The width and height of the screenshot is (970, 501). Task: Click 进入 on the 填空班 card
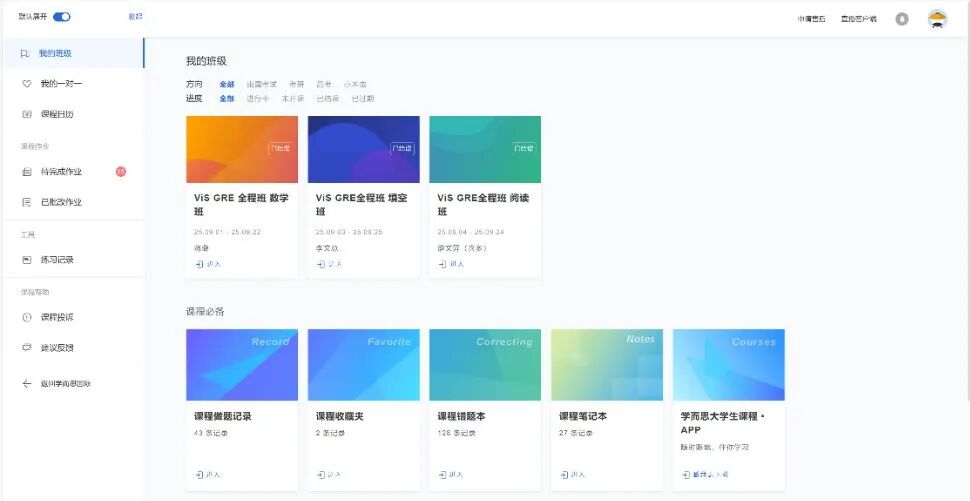click(x=330, y=264)
